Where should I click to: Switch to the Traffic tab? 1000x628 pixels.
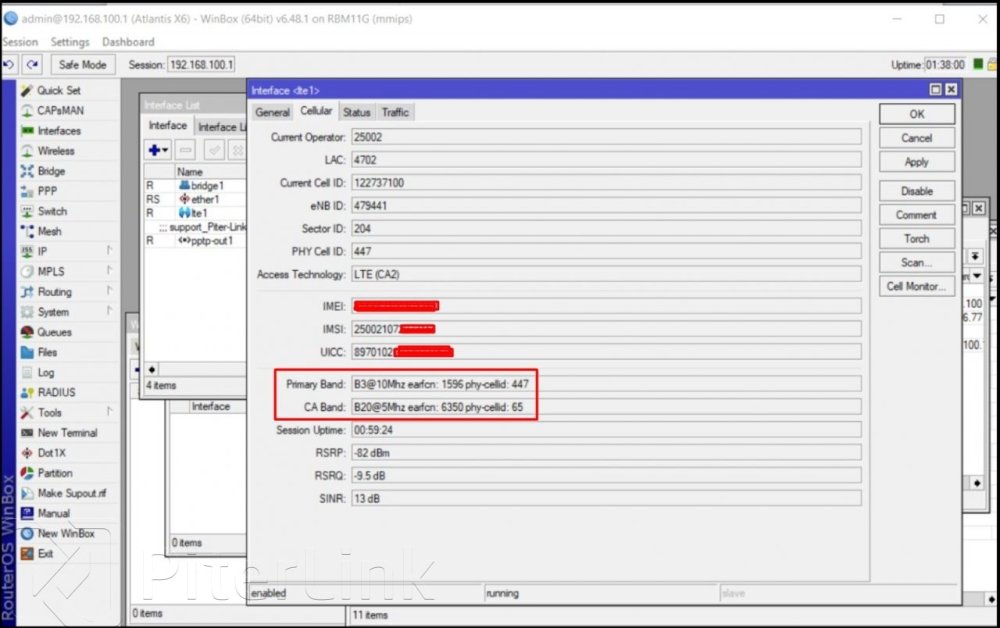pyautogui.click(x=395, y=112)
